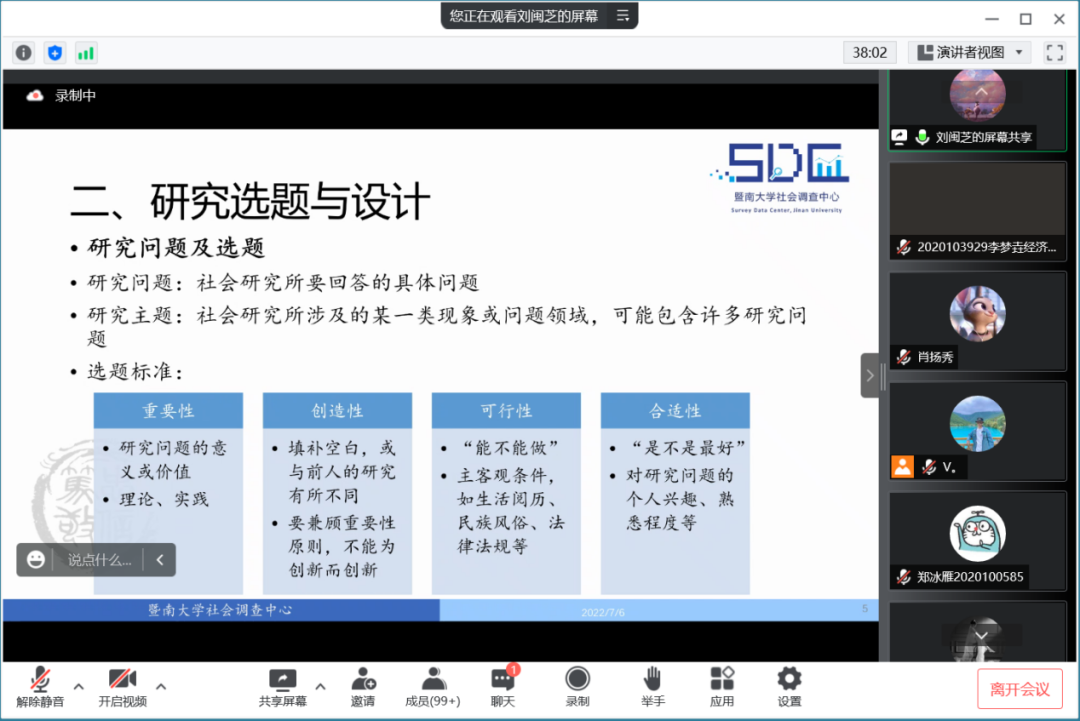The height and width of the screenshot is (721, 1080).
Task: Expand audio options arrow beside mute
Action: pos(79,686)
